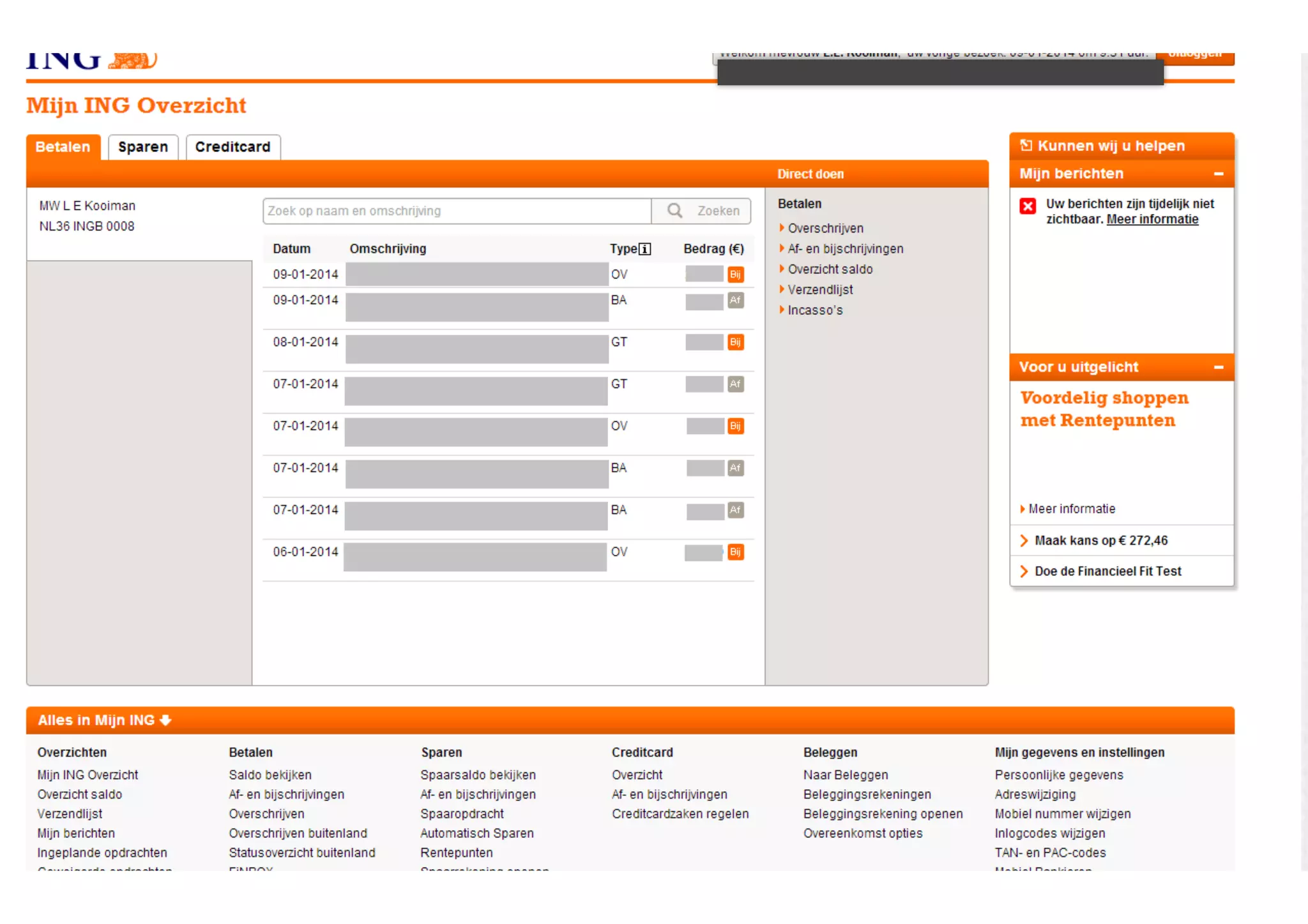Click Meer informatie link in berichten notice
Screen dimensions: 1308x924
tap(1152, 220)
